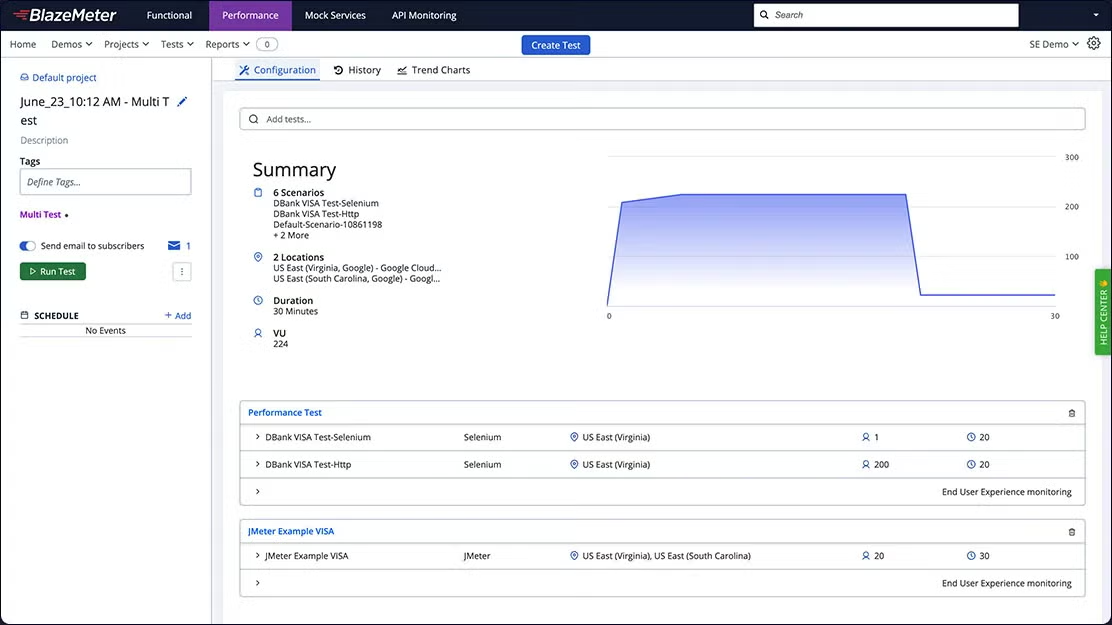Switch to the Trend Charts tab

(x=433, y=70)
